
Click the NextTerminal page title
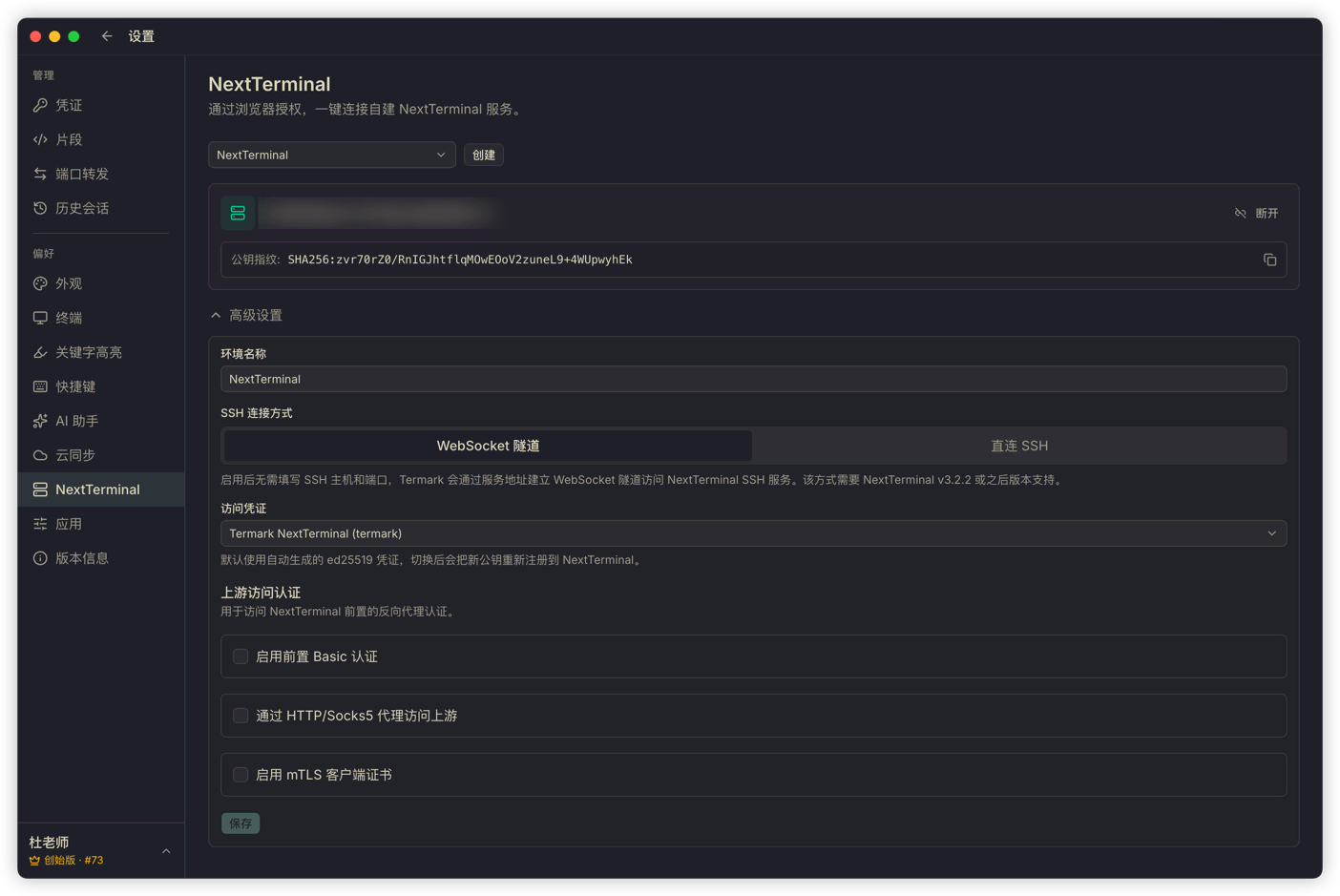click(269, 84)
